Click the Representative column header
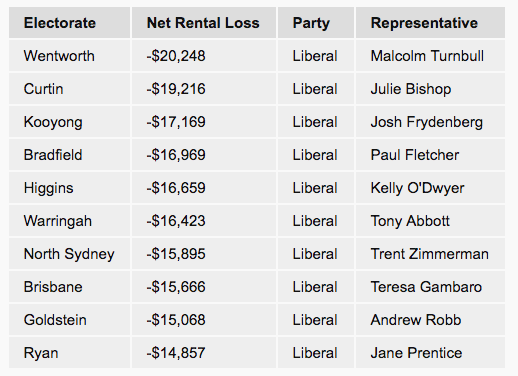 pos(430,23)
